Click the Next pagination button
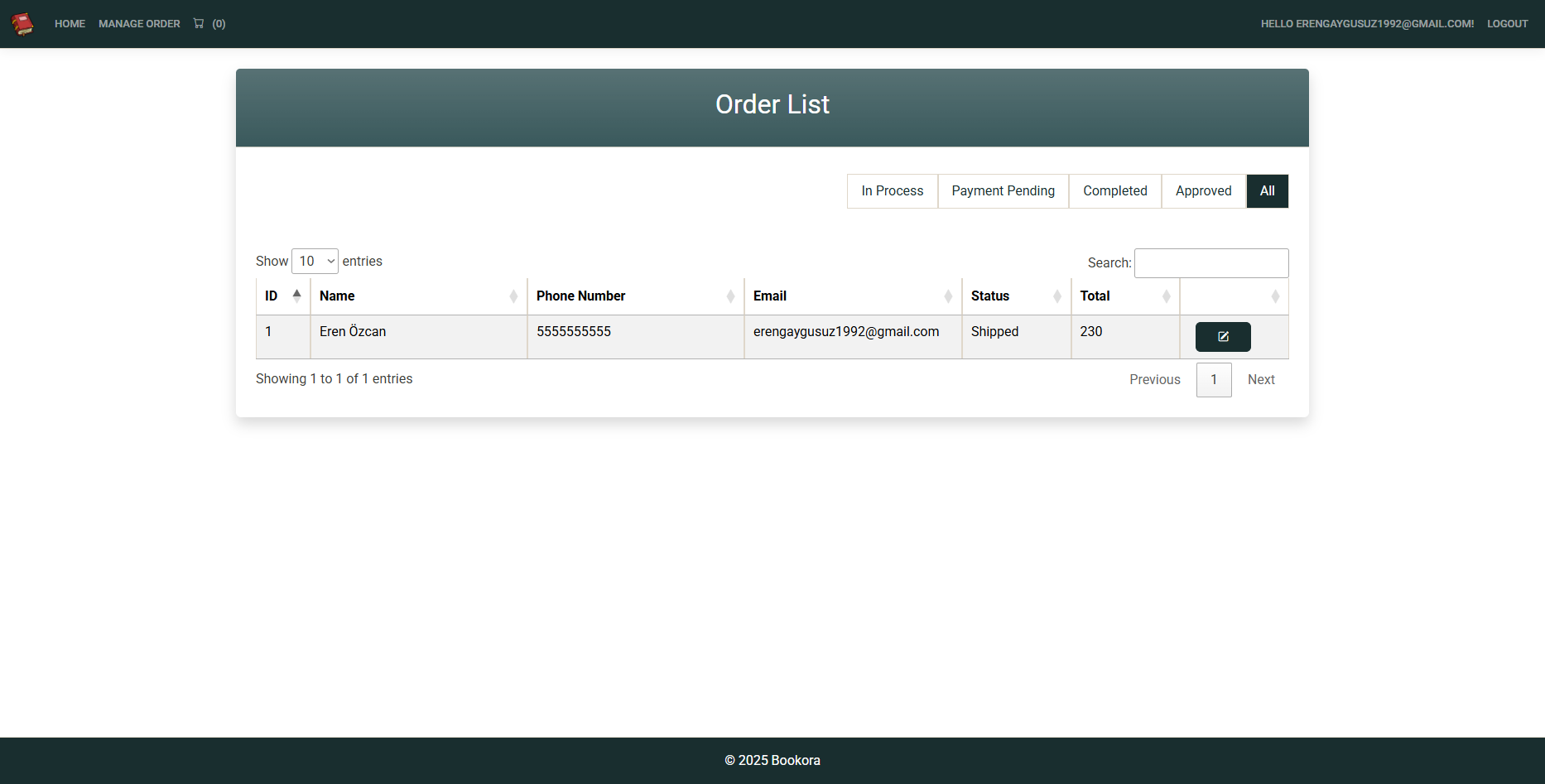 pos(1261,380)
